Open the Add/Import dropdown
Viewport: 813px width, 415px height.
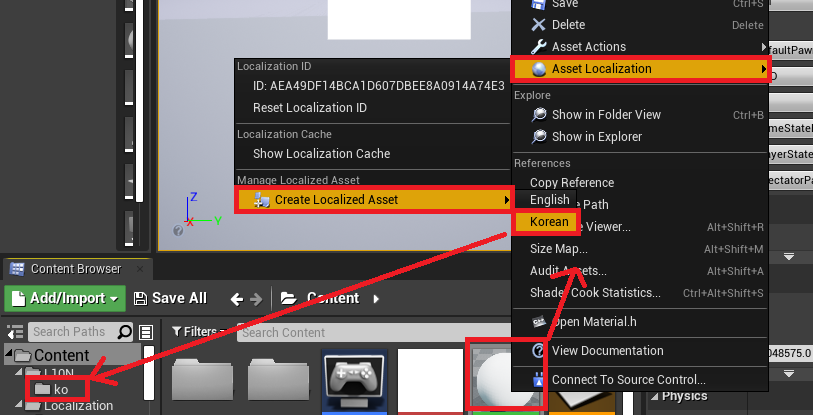[64, 298]
